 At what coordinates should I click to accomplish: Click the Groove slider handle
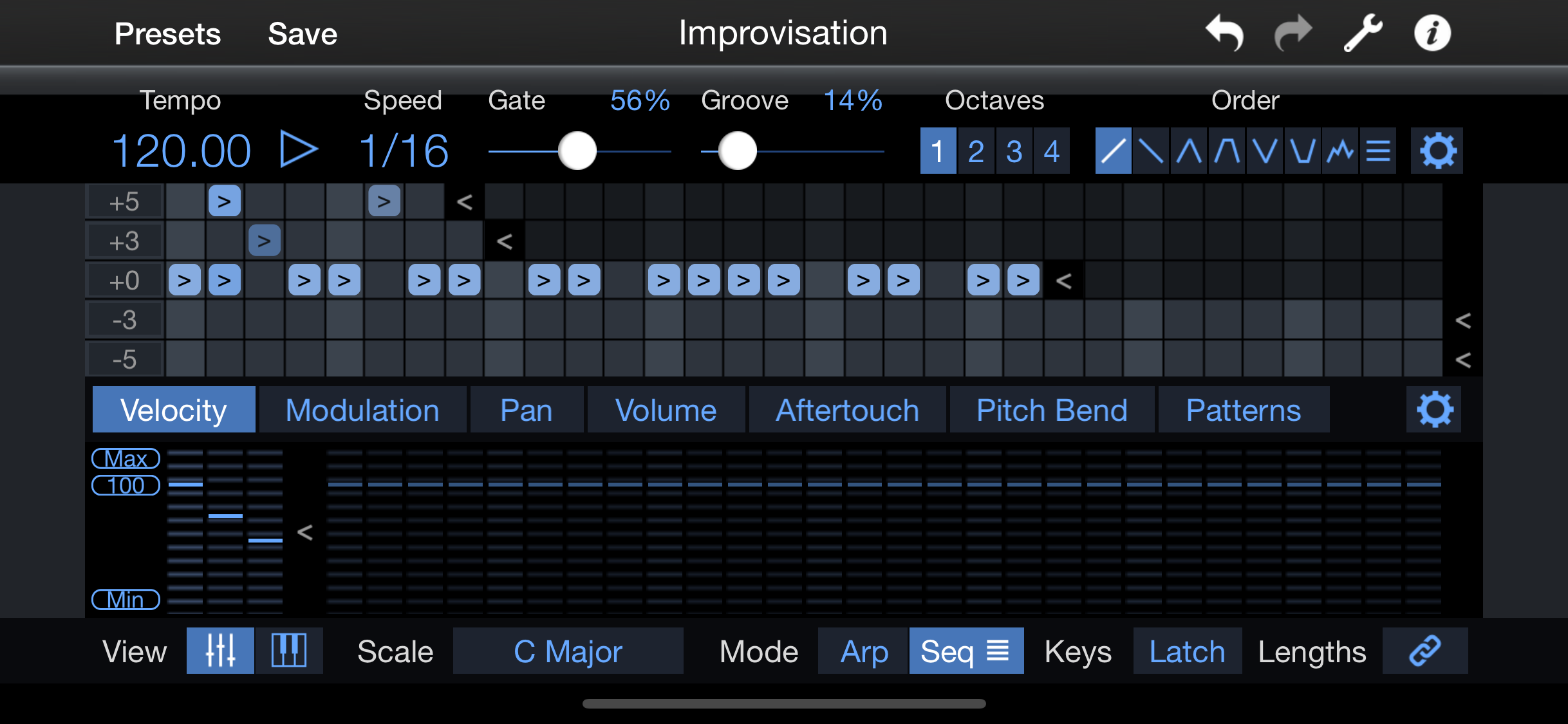pyautogui.click(x=737, y=151)
